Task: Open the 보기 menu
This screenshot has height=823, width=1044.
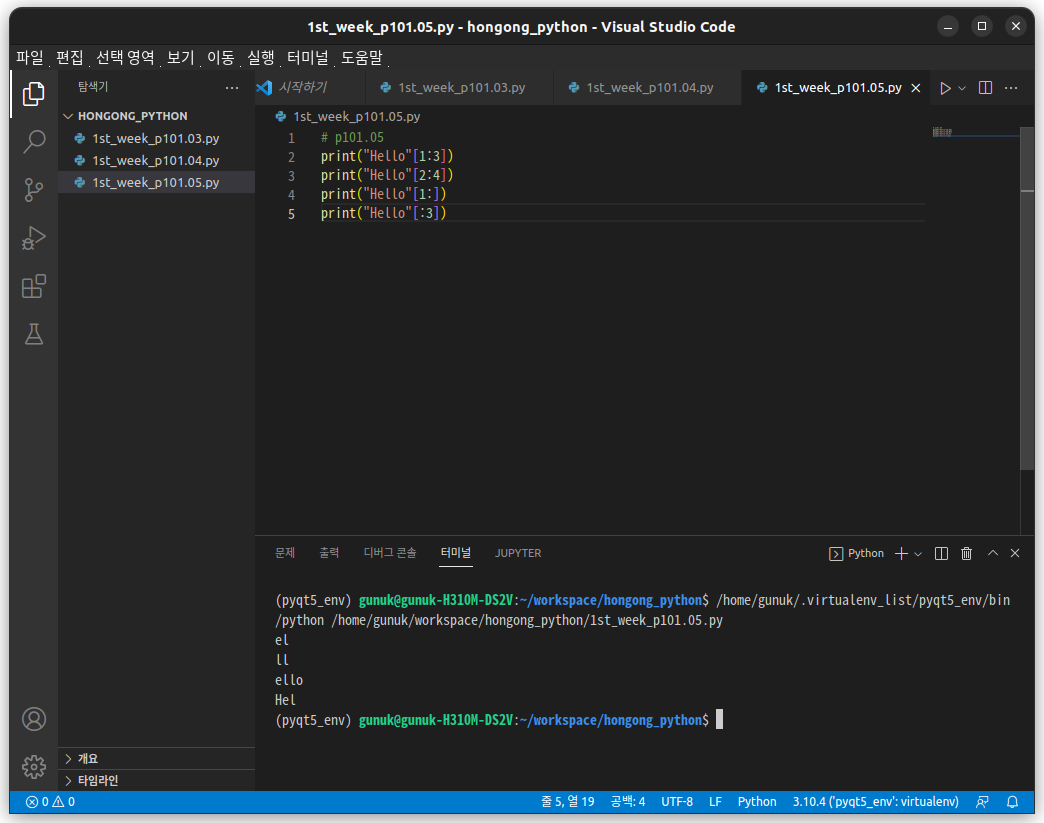Action: [x=180, y=58]
